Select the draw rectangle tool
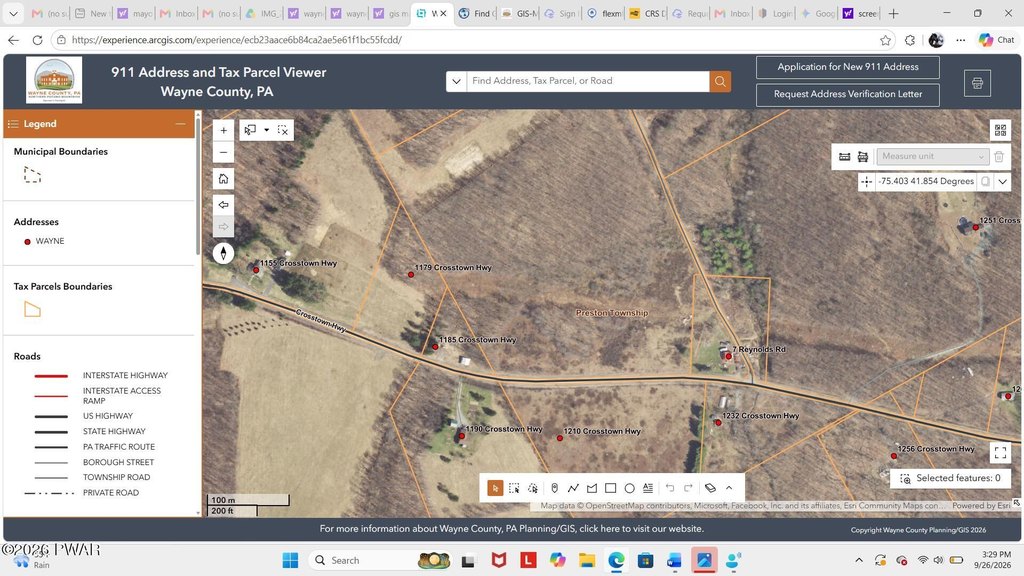The image size is (1024, 576). (611, 488)
